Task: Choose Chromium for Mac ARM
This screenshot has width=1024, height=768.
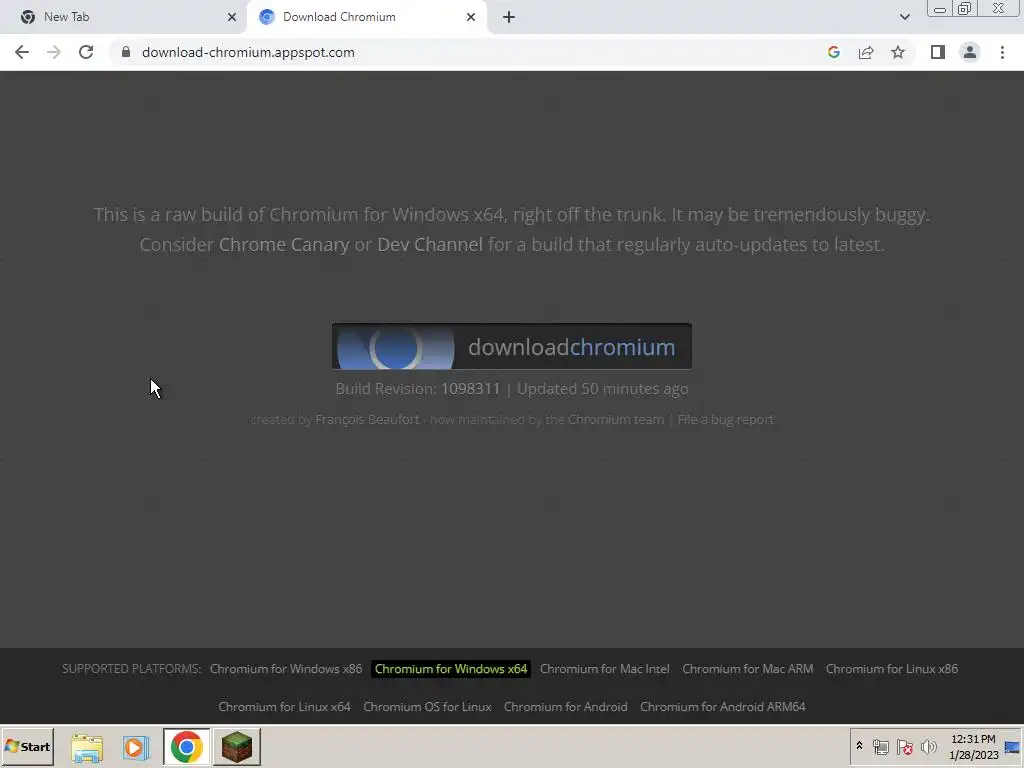Action: coord(748,669)
